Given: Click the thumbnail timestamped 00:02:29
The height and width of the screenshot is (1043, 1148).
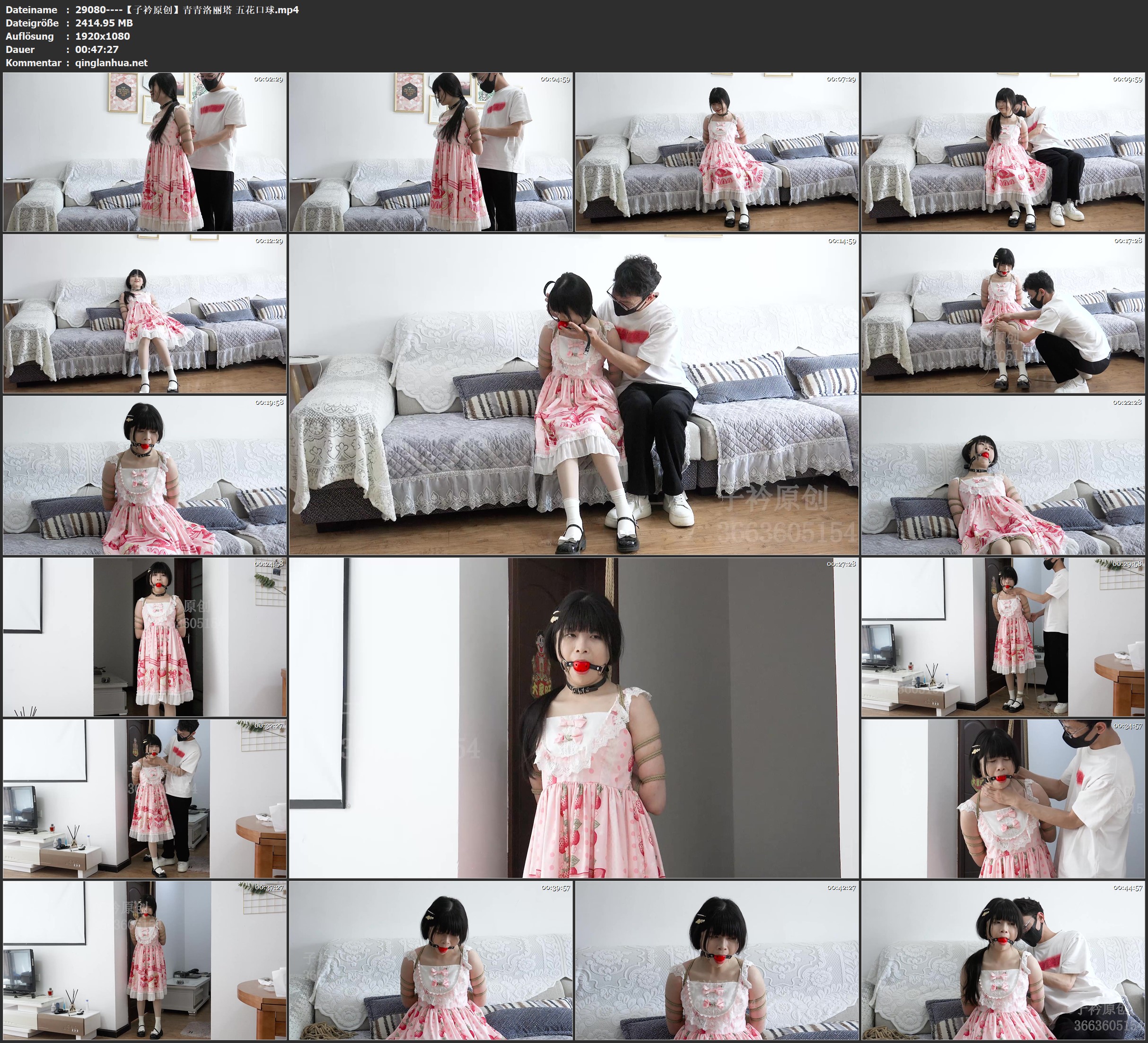Looking at the screenshot, I should point(145,151).
